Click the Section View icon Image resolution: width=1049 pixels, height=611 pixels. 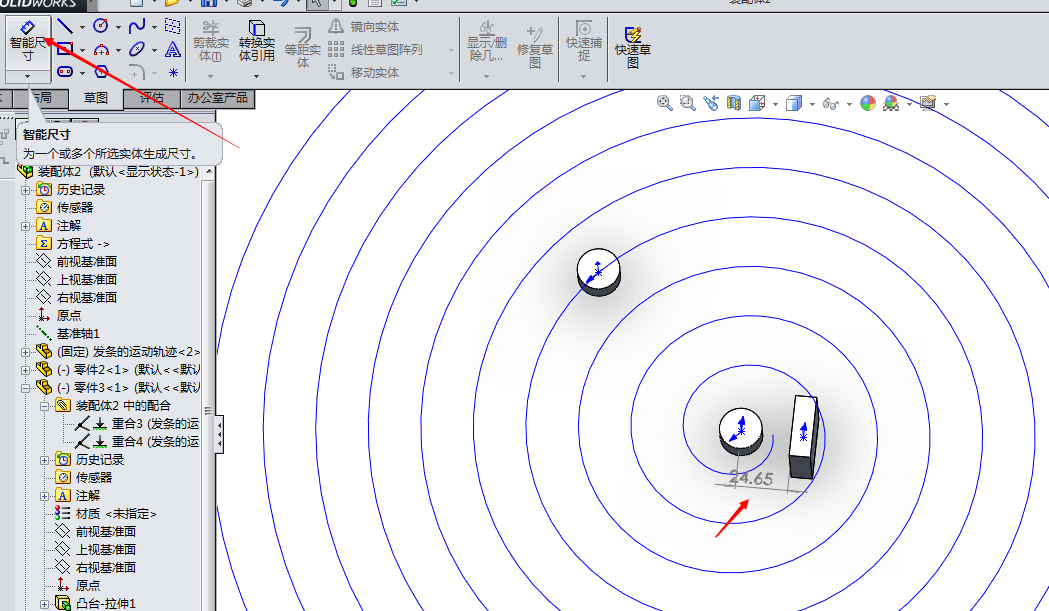(x=734, y=103)
